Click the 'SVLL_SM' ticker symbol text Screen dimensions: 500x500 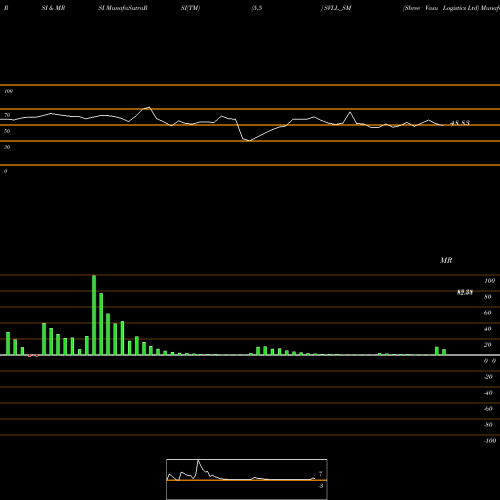[338, 8]
